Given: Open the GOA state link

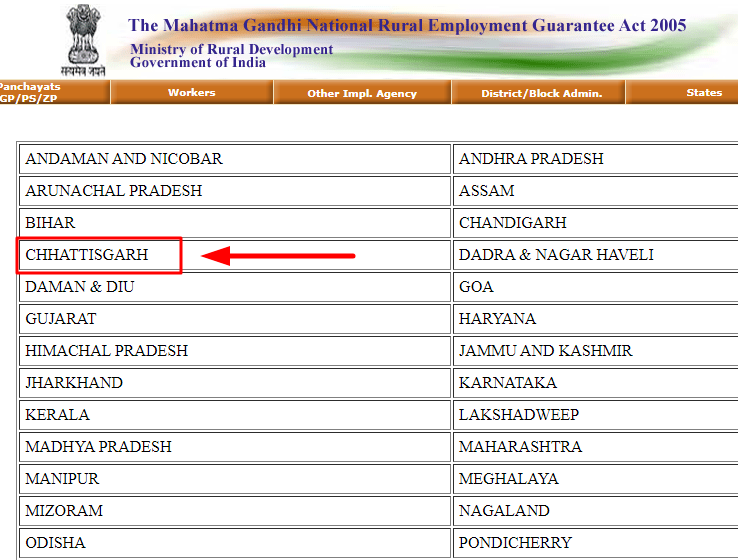Looking at the screenshot, I should (476, 287).
